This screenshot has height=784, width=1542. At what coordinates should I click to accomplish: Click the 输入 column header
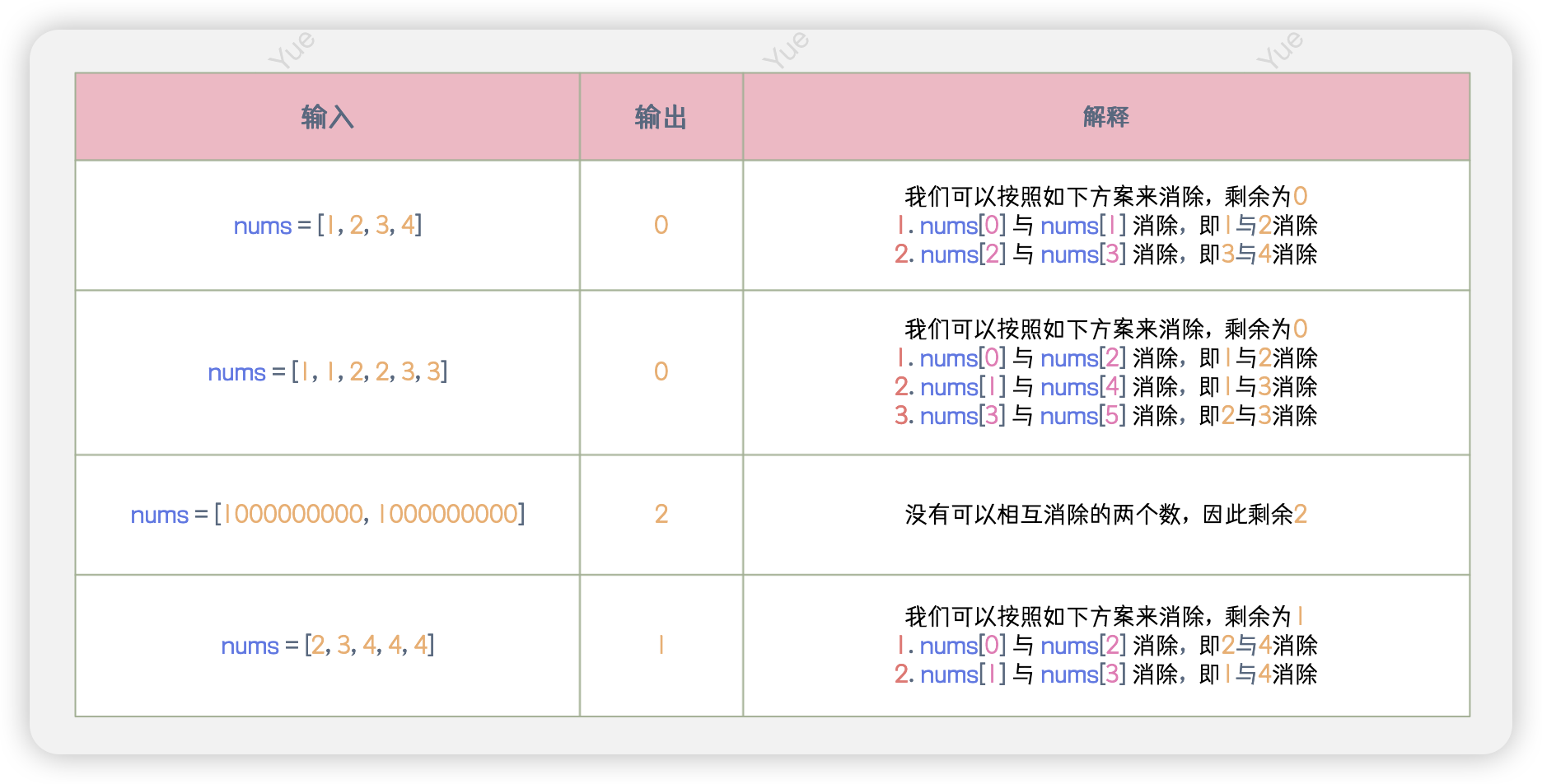pyautogui.click(x=327, y=117)
